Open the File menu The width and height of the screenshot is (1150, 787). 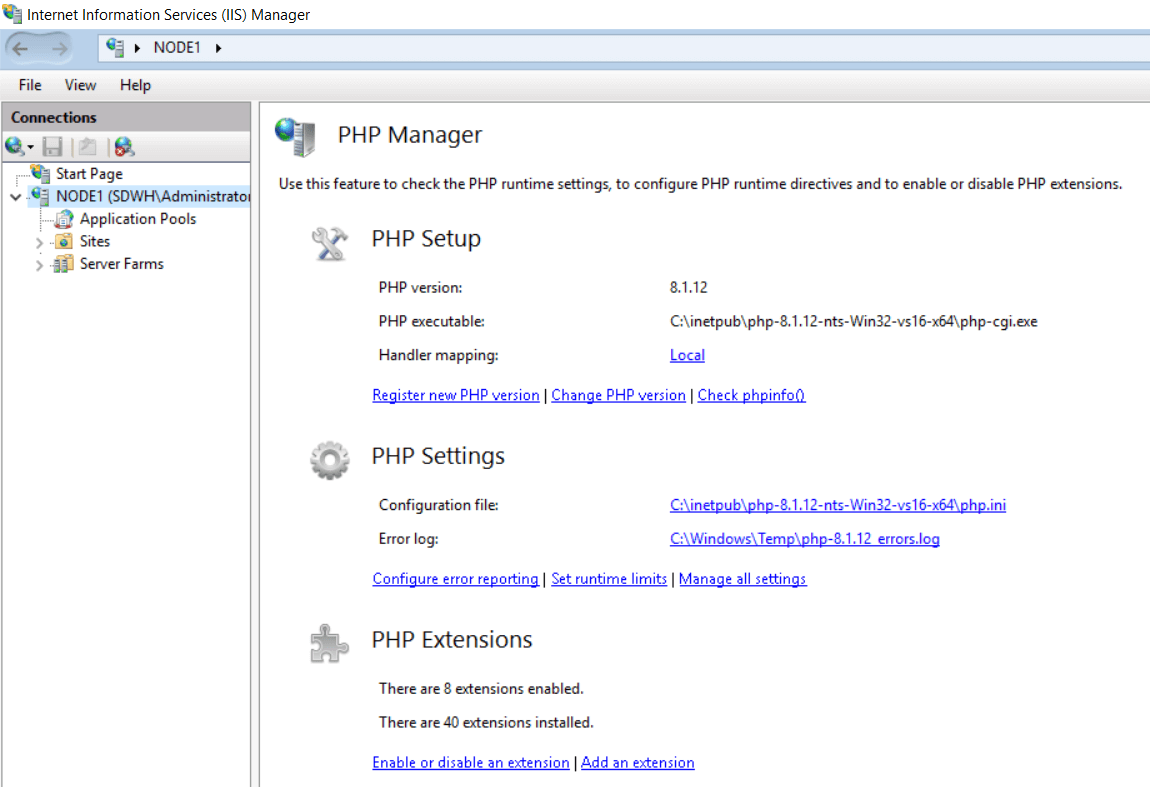pos(30,85)
